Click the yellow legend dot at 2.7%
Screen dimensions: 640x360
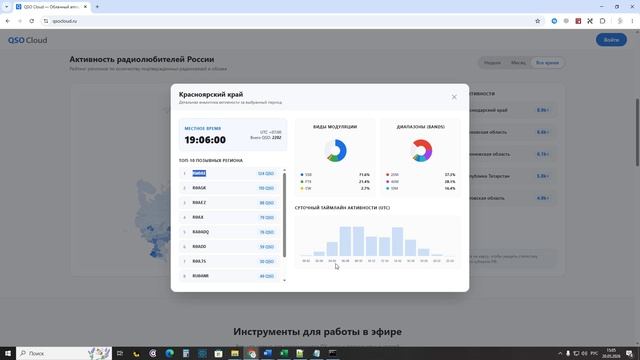coord(302,189)
